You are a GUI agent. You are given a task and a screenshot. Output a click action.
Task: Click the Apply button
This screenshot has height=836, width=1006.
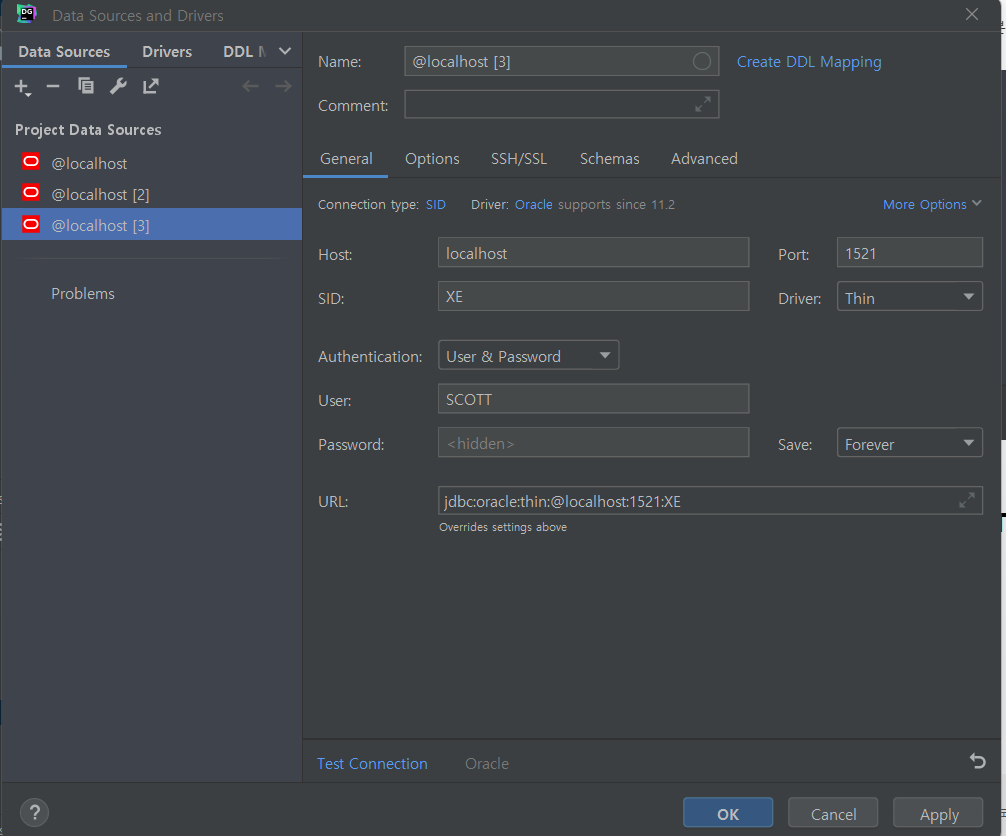939,814
